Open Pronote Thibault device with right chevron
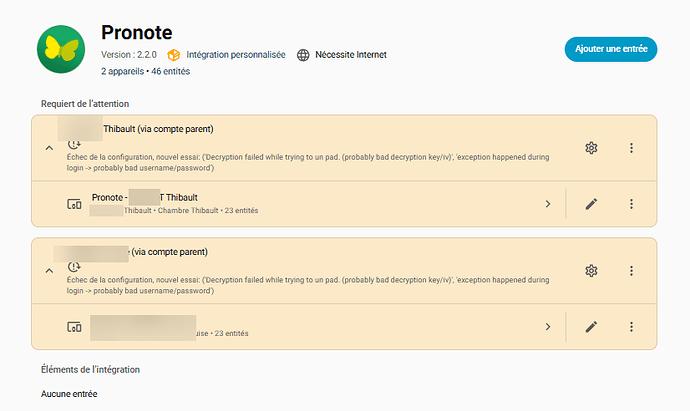Screen dimensions: 690x411 click(547, 204)
